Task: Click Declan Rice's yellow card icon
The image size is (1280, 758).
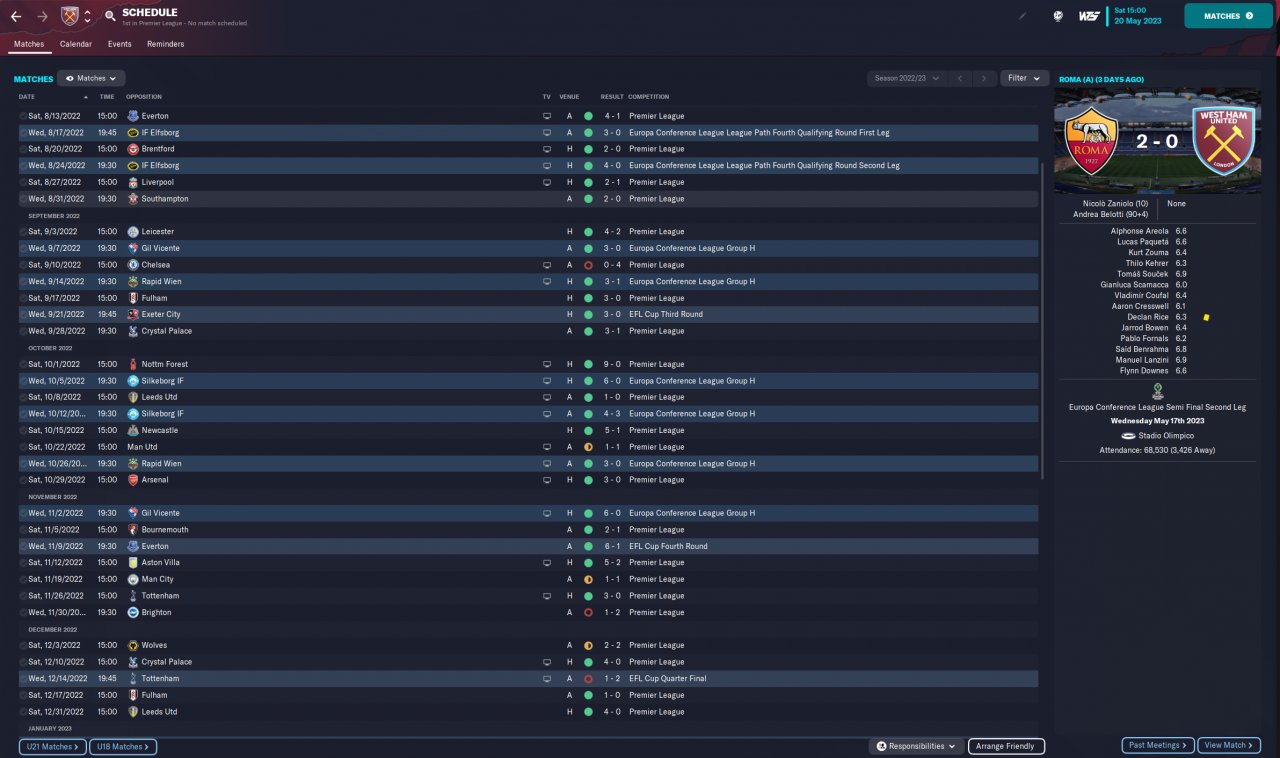Action: [x=1207, y=317]
